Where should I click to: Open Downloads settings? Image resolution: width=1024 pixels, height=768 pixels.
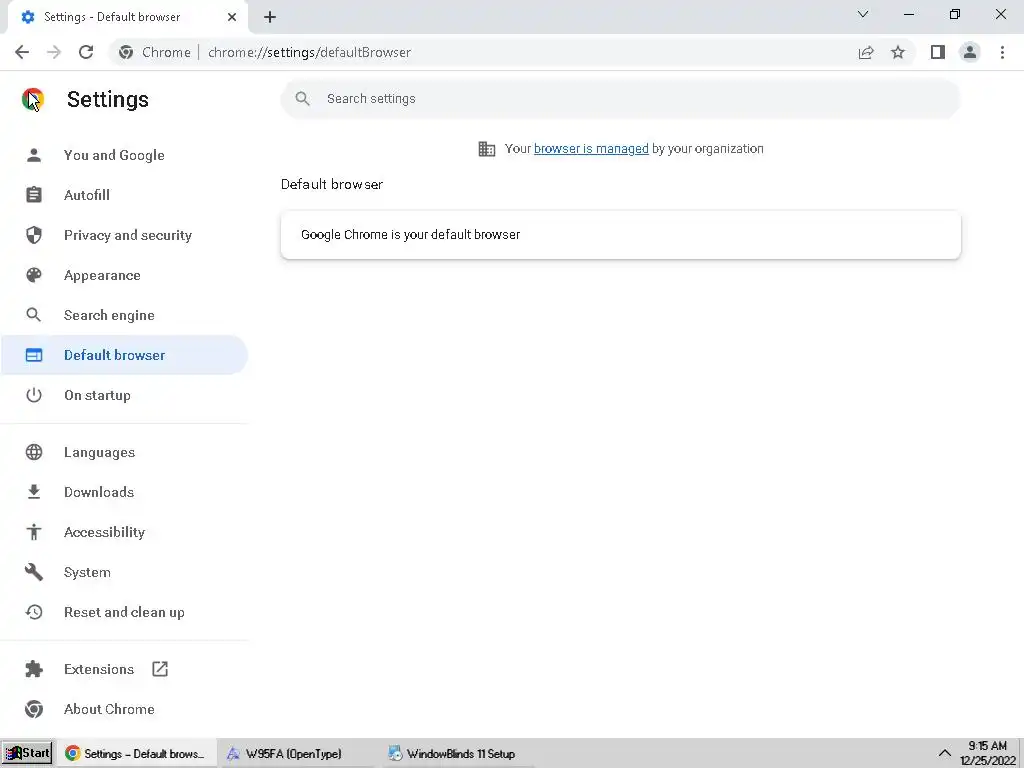[124, 492]
